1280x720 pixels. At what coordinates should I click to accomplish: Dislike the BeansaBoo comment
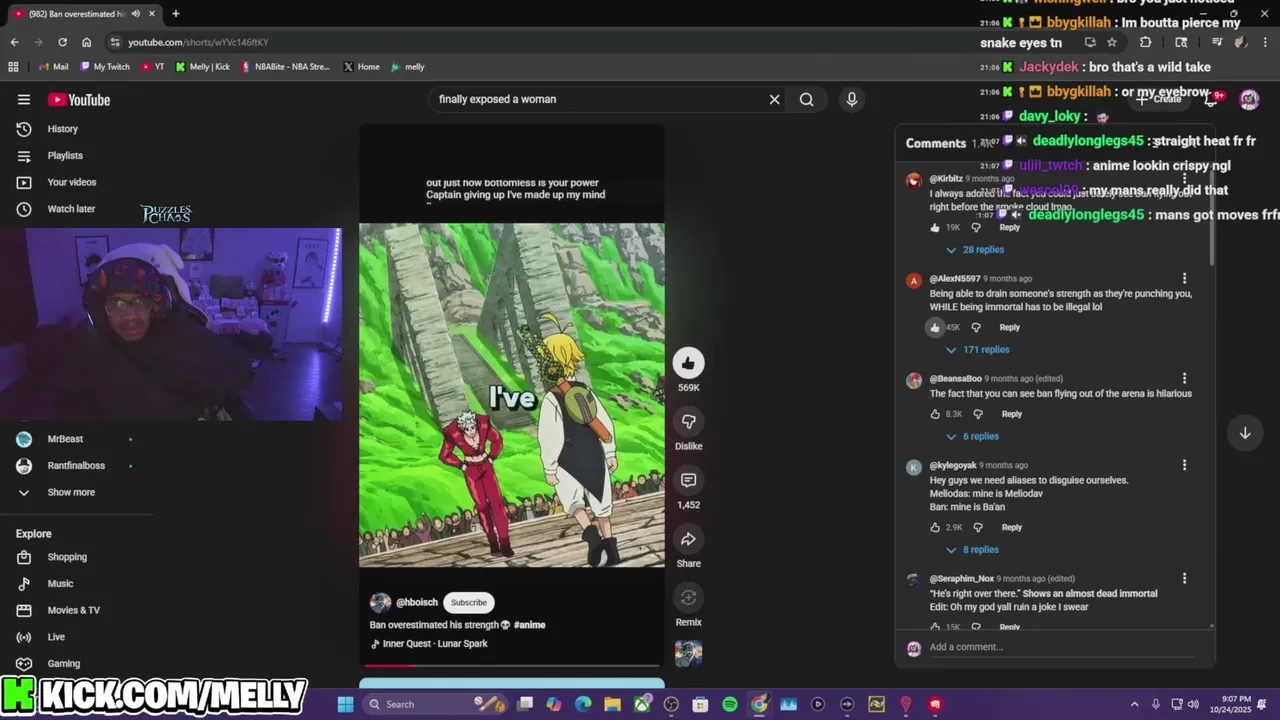(978, 414)
